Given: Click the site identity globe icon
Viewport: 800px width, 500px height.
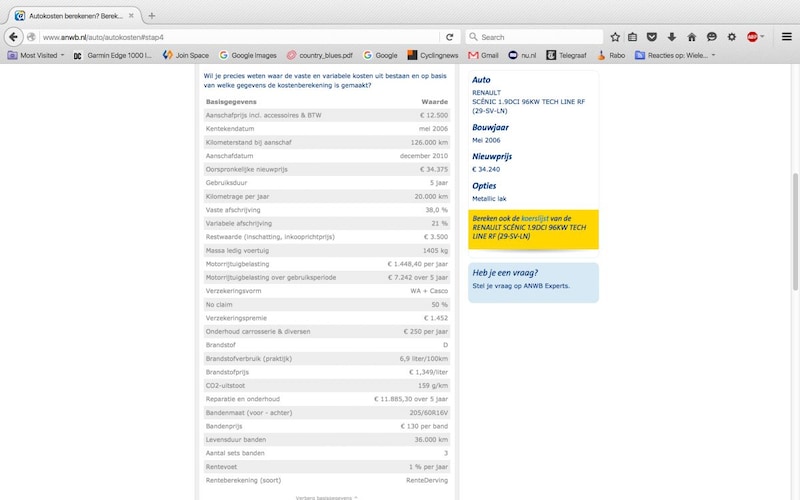Looking at the screenshot, I should (32, 37).
